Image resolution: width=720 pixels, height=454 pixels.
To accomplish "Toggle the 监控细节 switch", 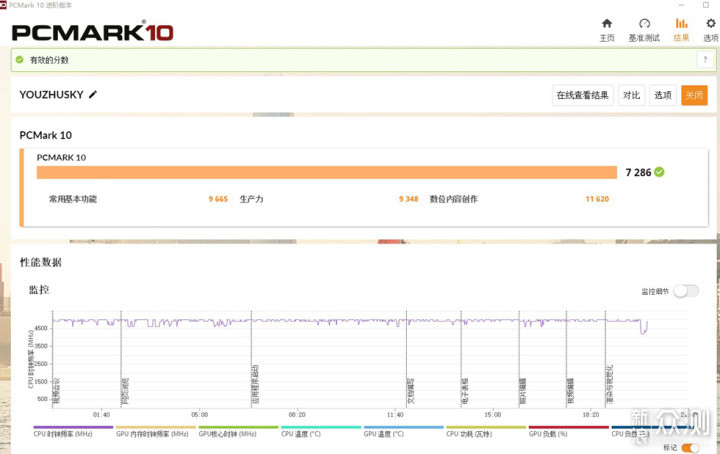I will 686,291.
